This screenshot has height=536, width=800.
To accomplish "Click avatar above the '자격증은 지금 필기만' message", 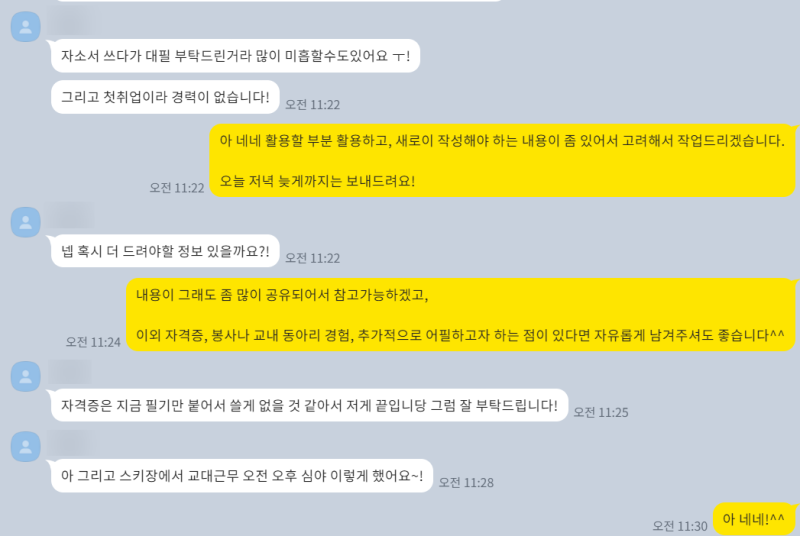I will coord(26,376).
